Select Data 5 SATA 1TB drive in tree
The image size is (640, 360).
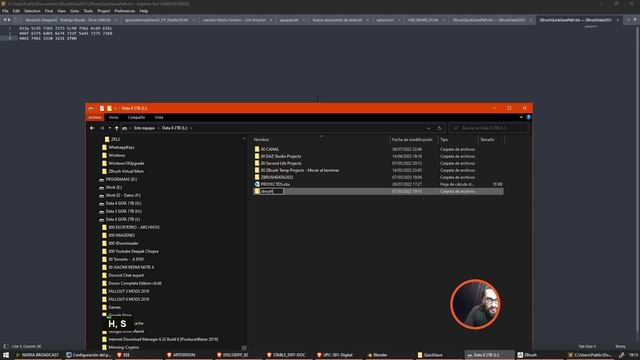click(123, 211)
